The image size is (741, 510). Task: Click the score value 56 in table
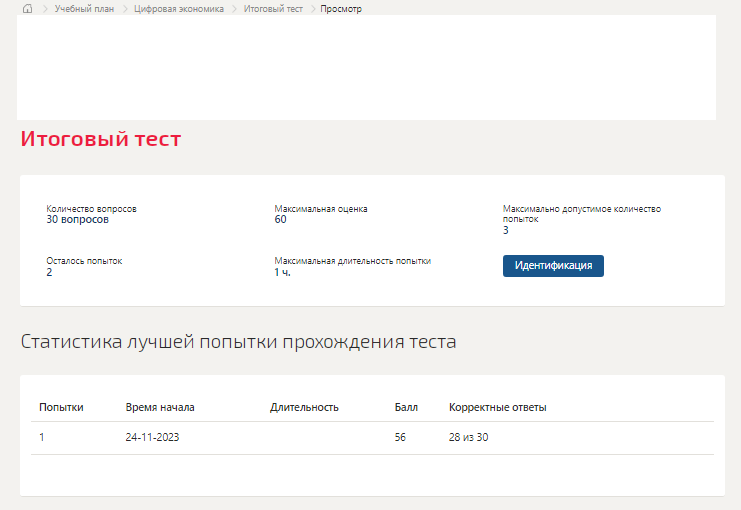click(x=400, y=437)
